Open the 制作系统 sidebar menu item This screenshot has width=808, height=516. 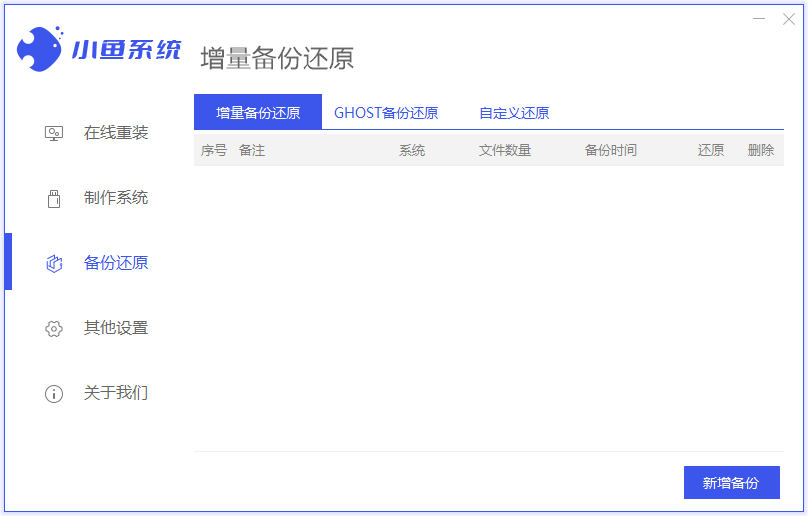[x=116, y=198]
